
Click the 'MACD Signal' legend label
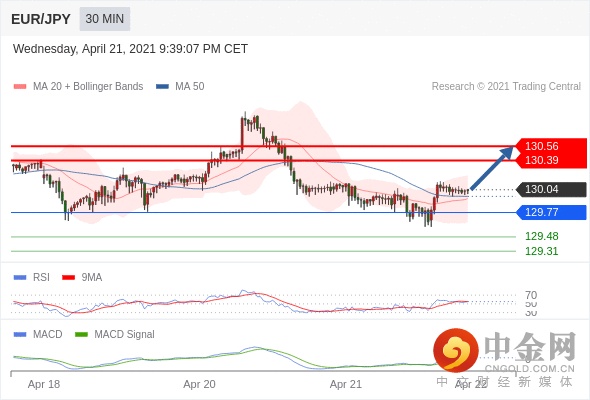pos(125,335)
